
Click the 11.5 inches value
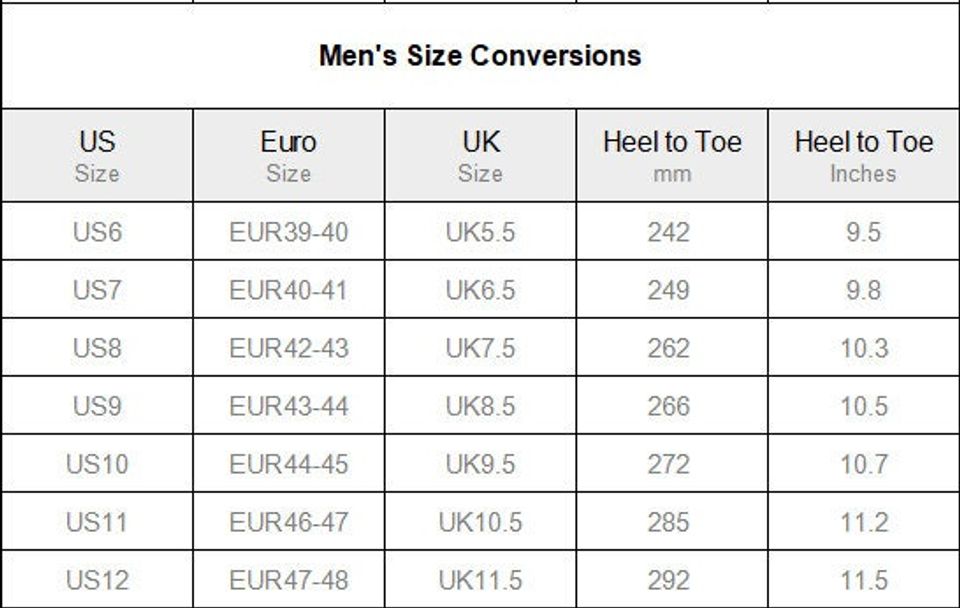tap(863, 580)
